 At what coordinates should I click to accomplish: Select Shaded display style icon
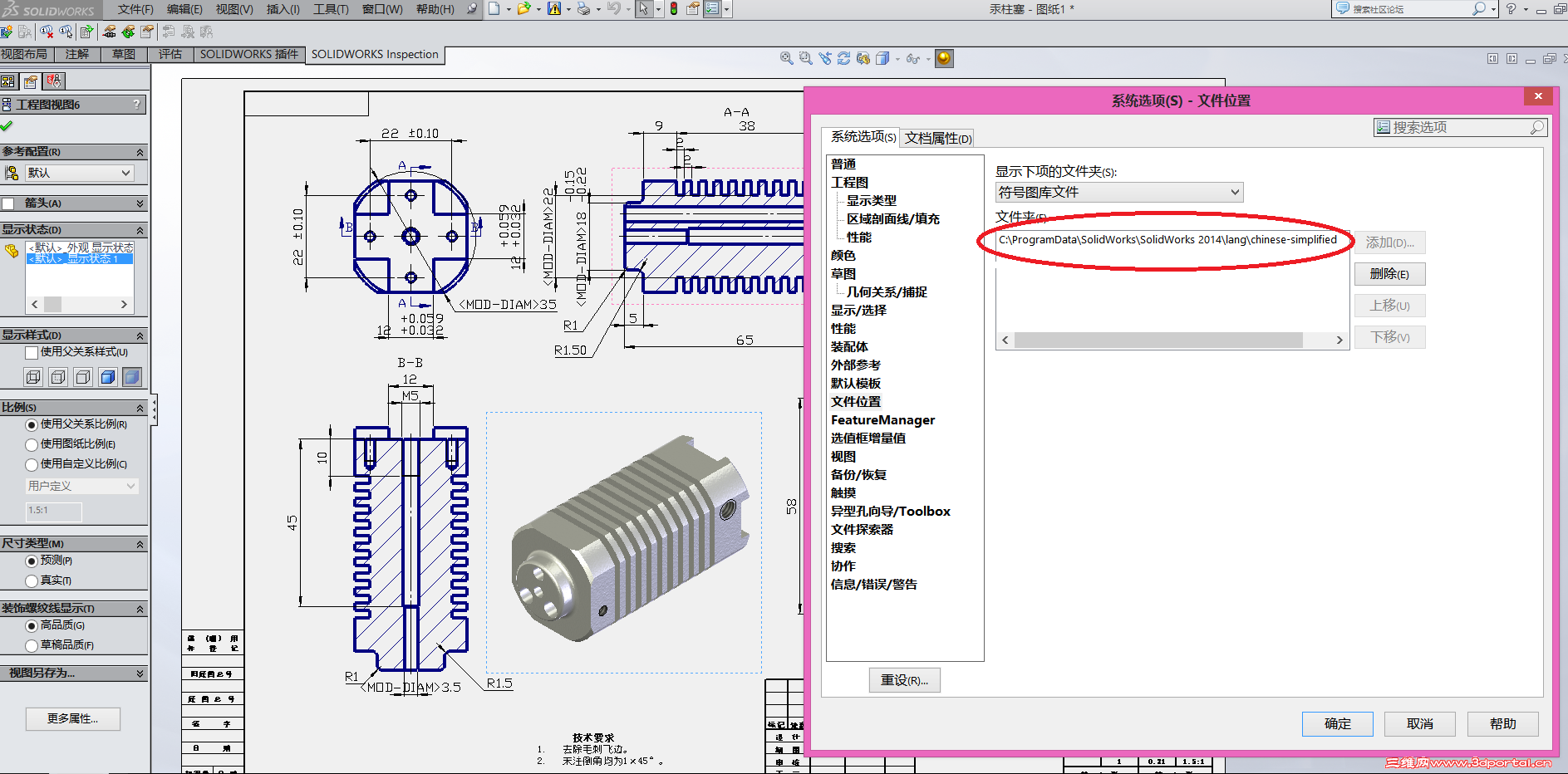[x=132, y=377]
